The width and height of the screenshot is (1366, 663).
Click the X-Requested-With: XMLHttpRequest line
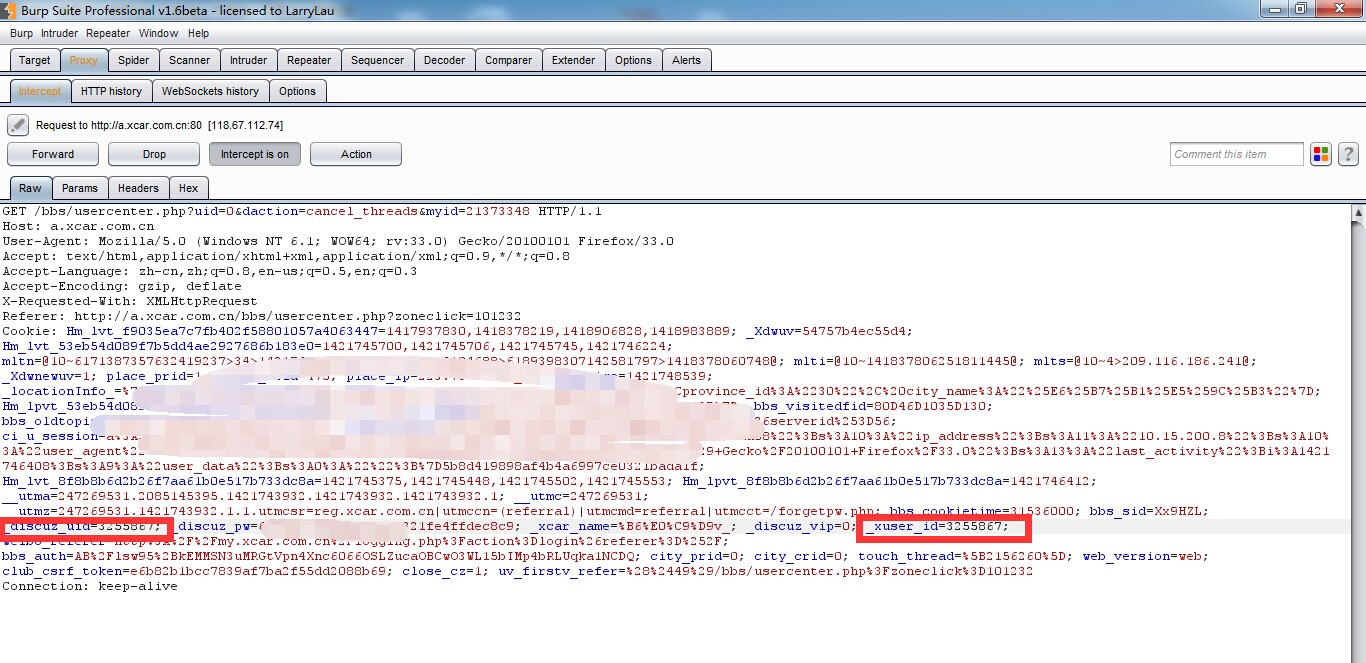[129, 301]
